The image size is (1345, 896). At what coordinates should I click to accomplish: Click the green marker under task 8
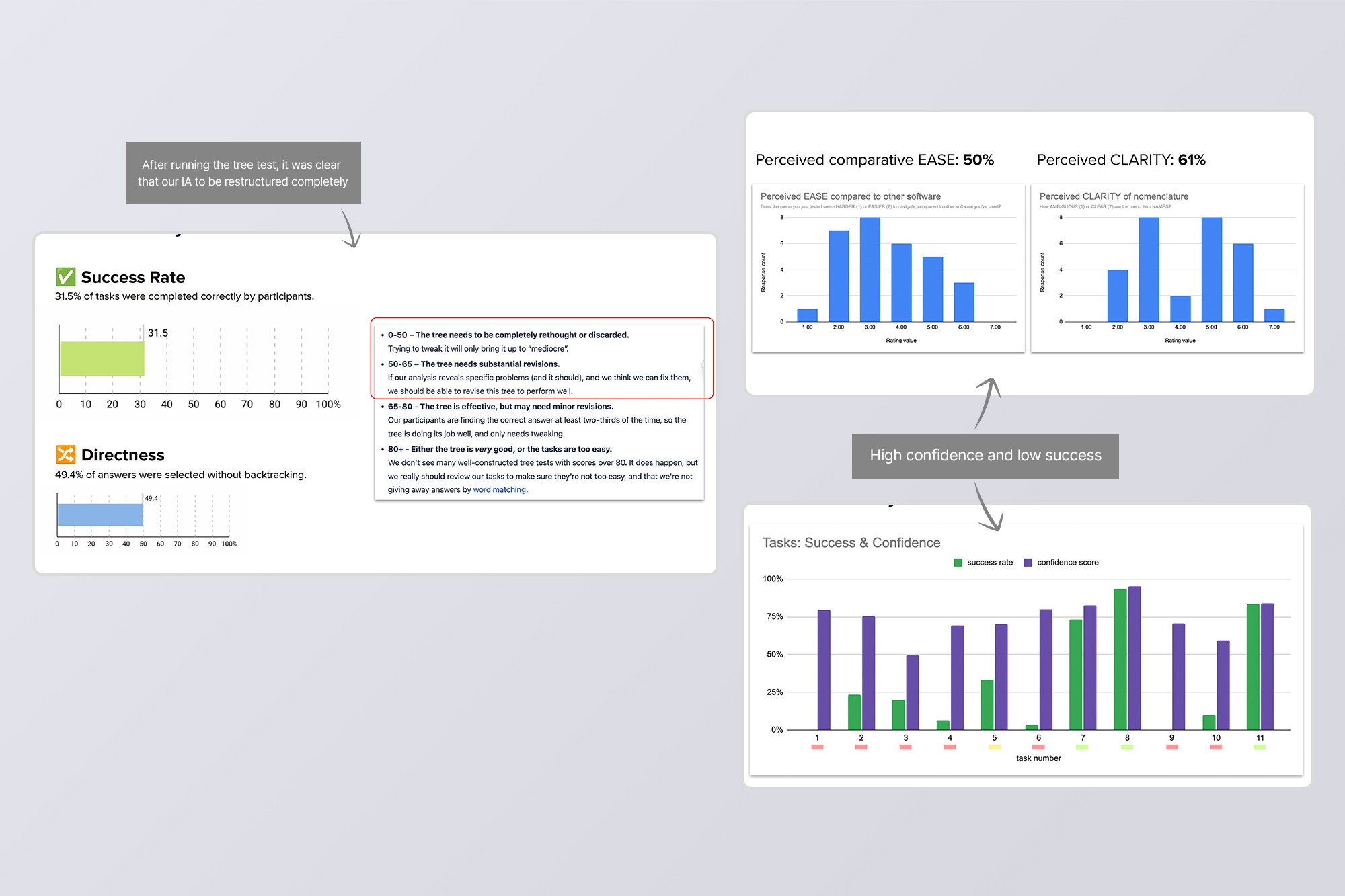coord(1127,747)
